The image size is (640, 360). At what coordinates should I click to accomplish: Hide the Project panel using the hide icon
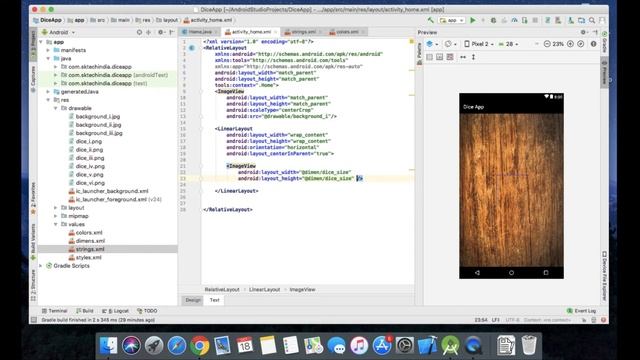pyautogui.click(x=171, y=32)
